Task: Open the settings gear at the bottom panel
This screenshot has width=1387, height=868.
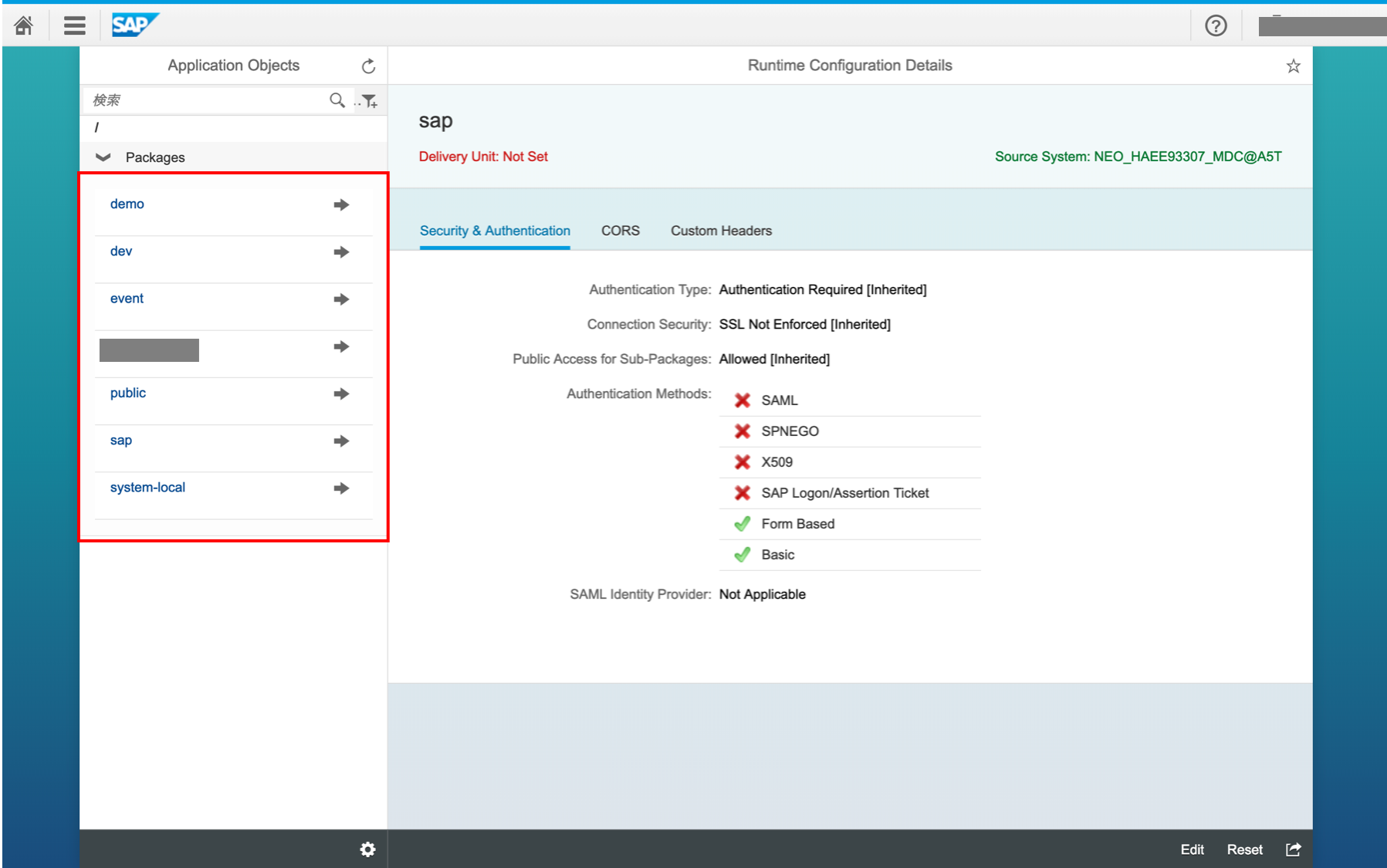Action: tap(367, 849)
